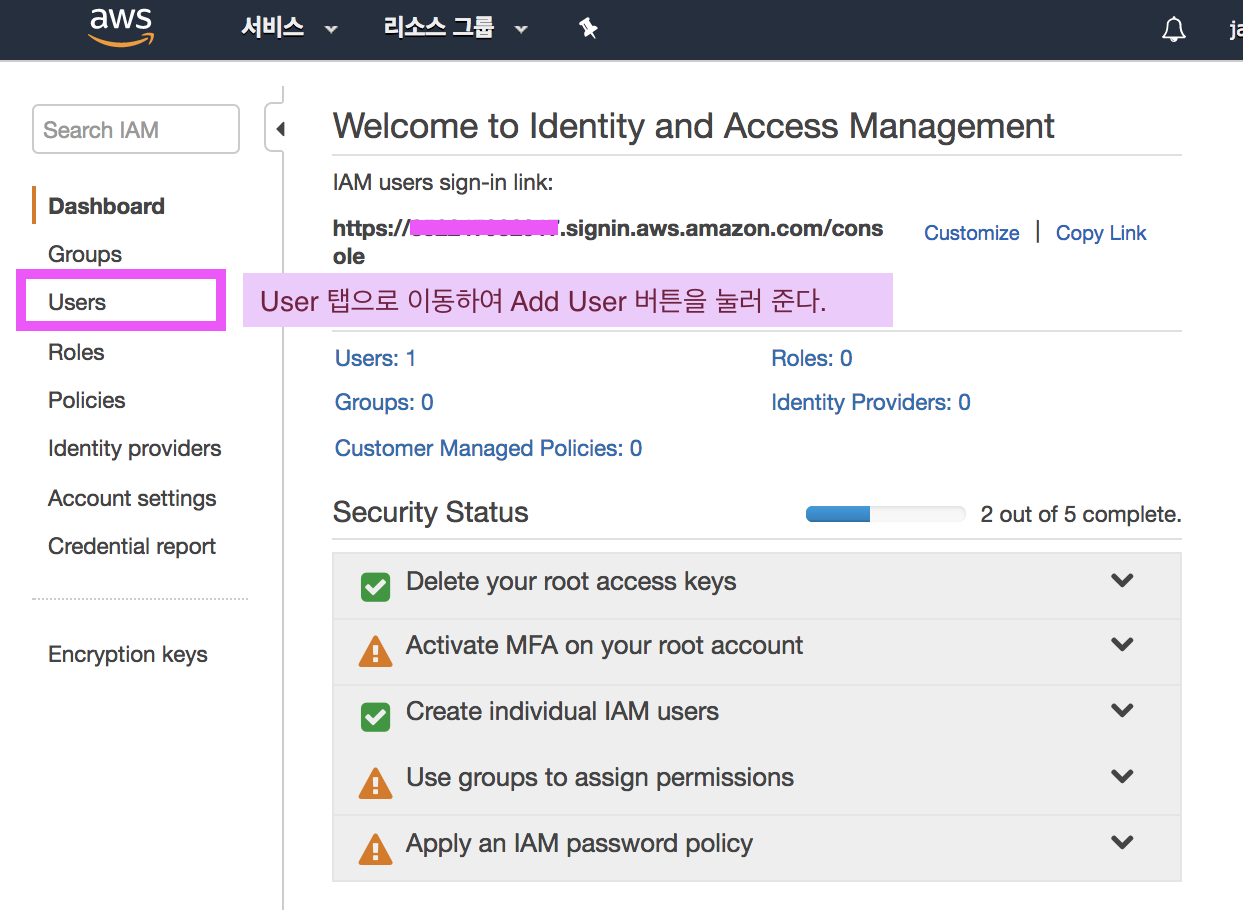Click the pushpin shortcut icon
The height and width of the screenshot is (910, 1243).
click(588, 29)
